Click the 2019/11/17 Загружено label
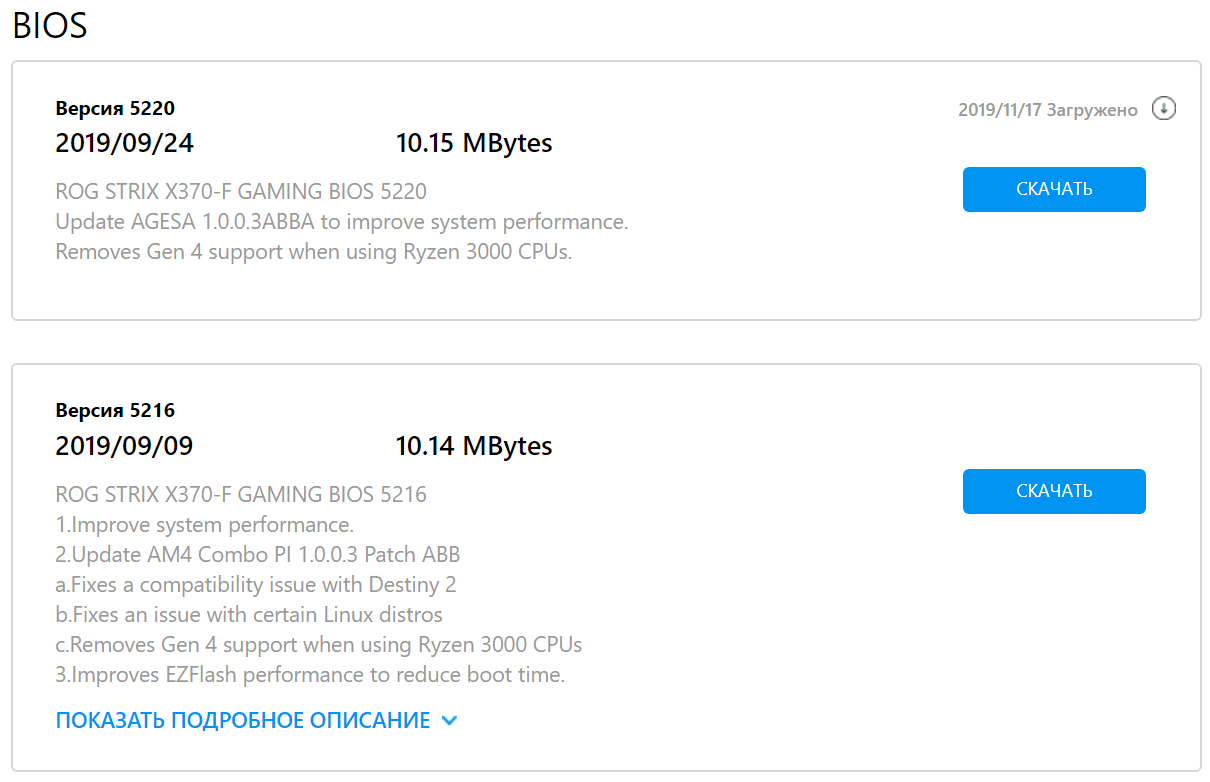 pyautogui.click(x=1047, y=110)
